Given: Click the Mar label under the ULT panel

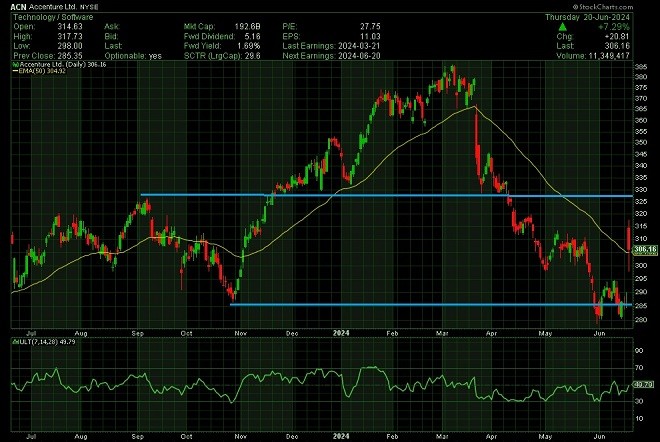Looking at the screenshot, I should [442, 437].
